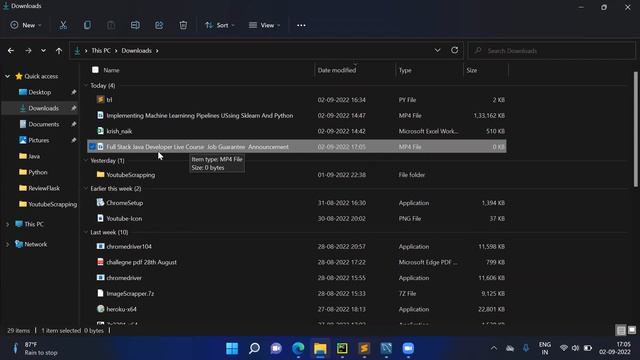
Task: Click the Paste toolbar icon
Action: pyautogui.click(x=111, y=25)
